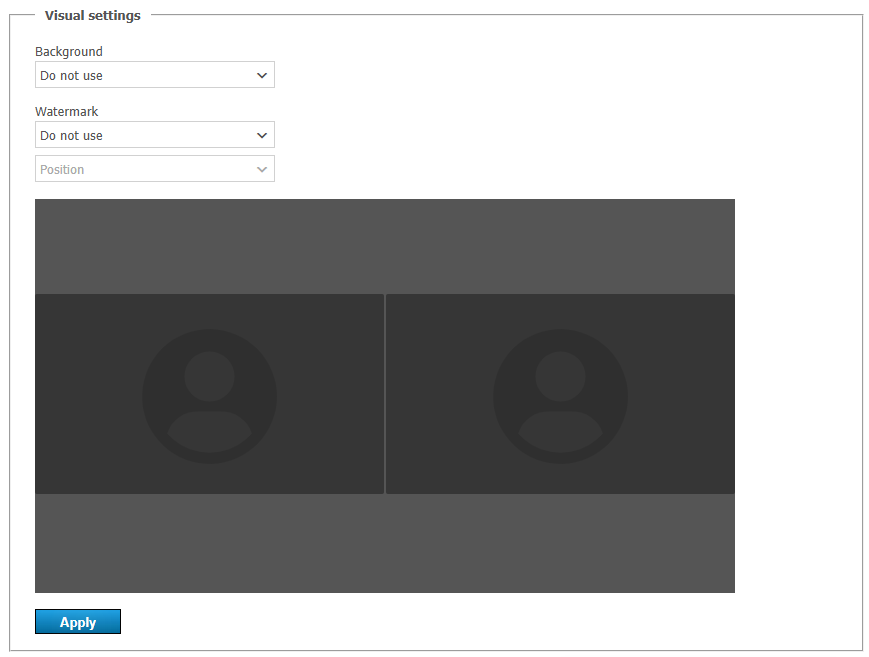Click the bottom gray band of layout preview
This screenshot has height=657, width=869.
click(384, 543)
